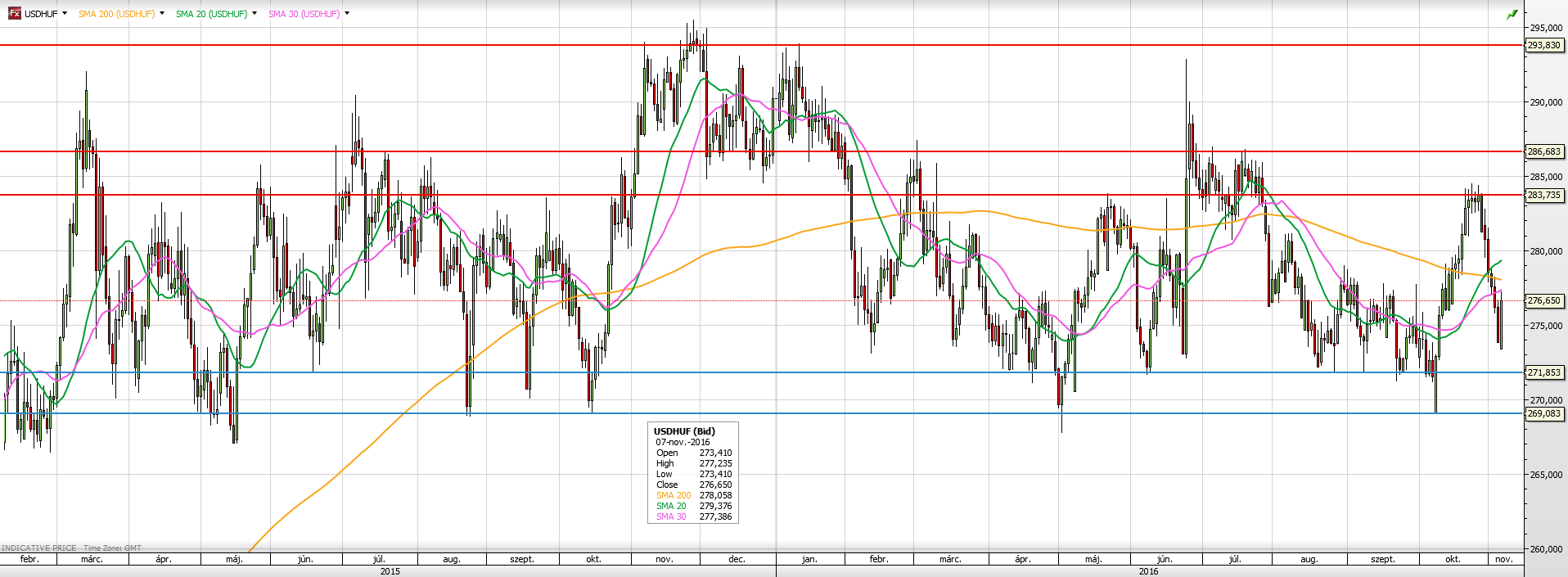
Task: Click the 271,853 support level label
Action: click(1544, 372)
